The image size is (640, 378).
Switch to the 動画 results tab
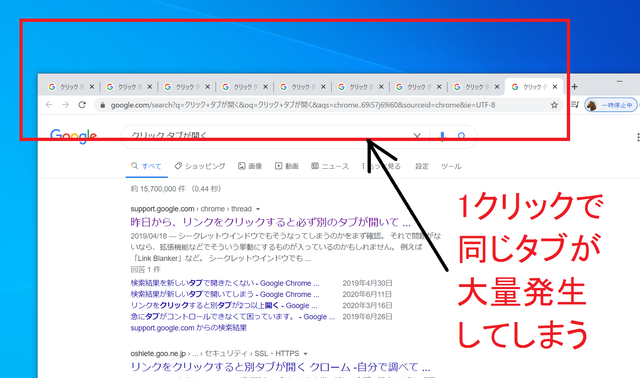click(x=287, y=166)
